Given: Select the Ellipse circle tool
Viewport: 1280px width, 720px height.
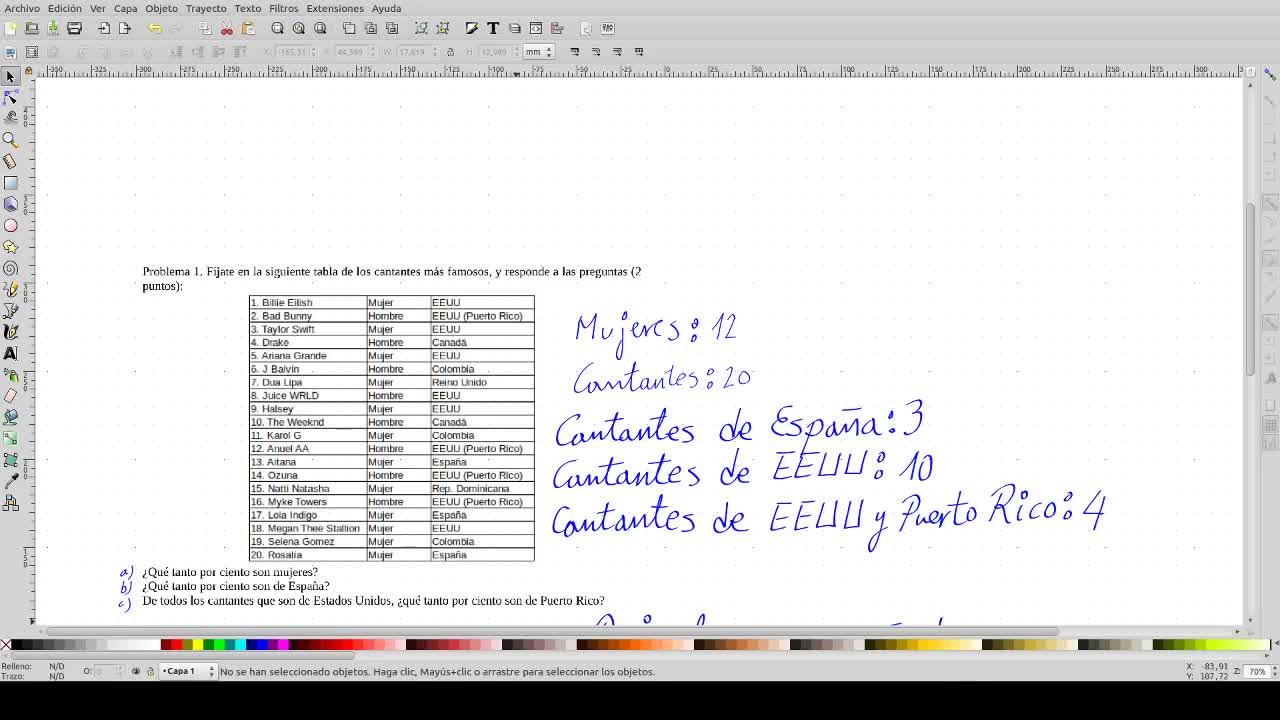Looking at the screenshot, I should click(x=11, y=226).
